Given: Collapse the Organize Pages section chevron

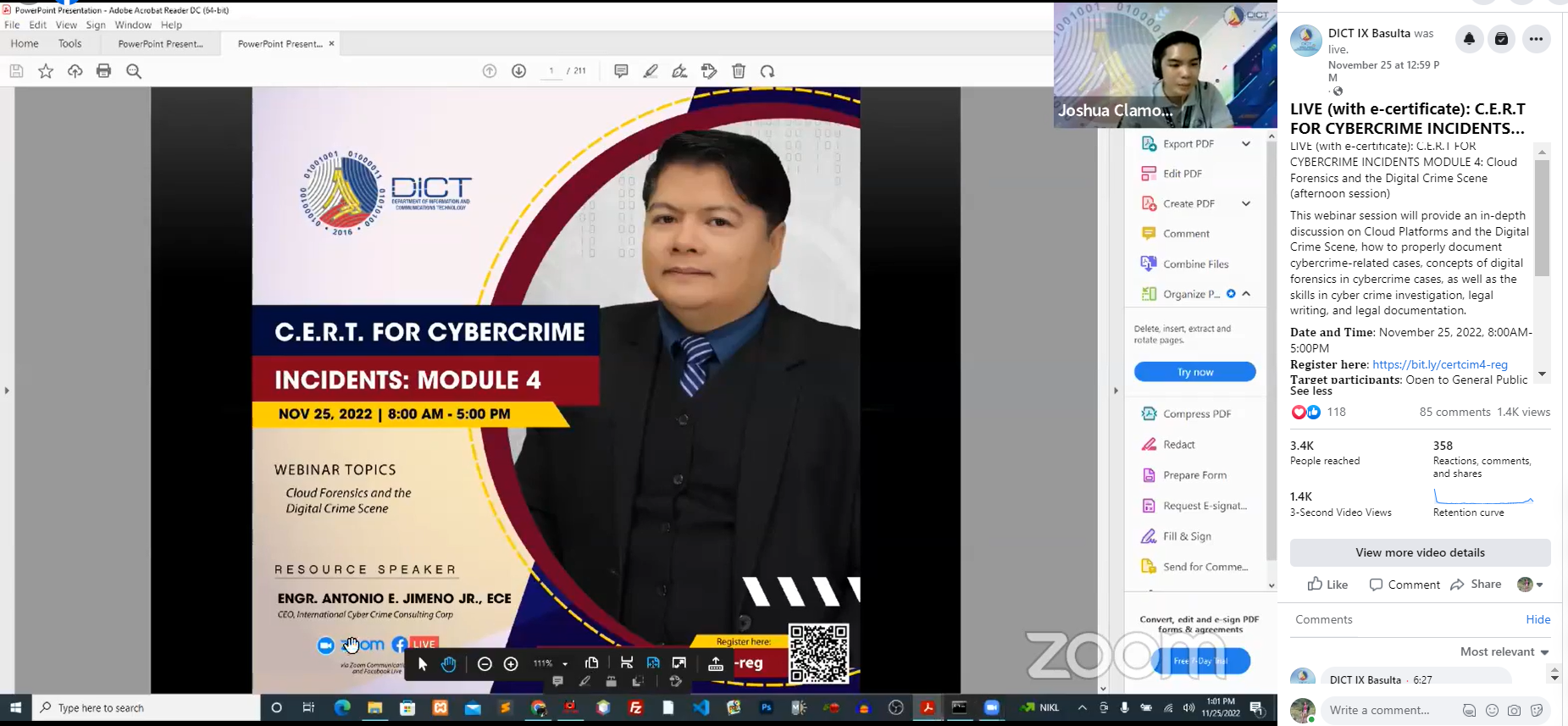Looking at the screenshot, I should (x=1246, y=294).
